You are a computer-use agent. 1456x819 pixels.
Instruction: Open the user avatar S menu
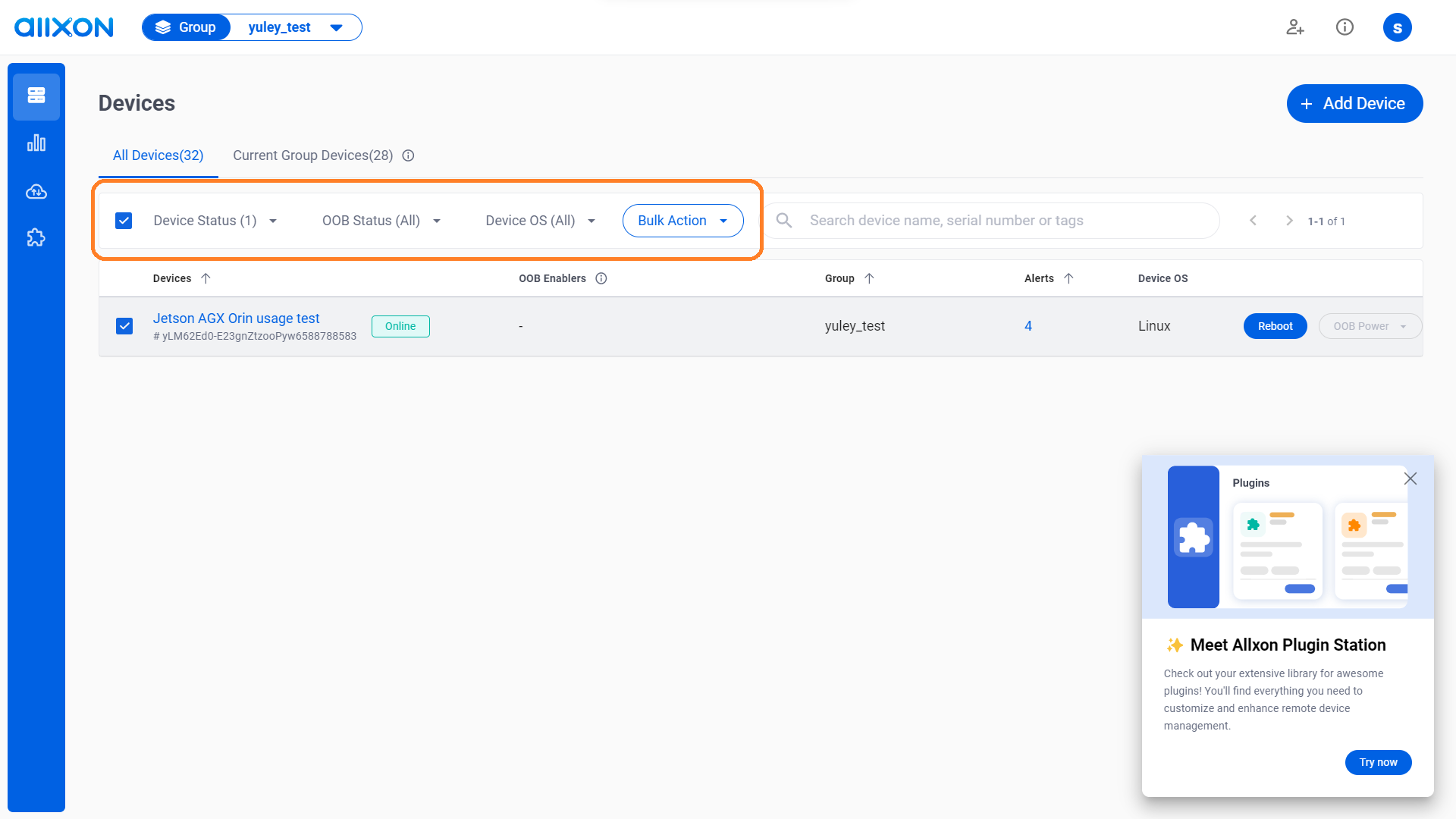[1397, 27]
